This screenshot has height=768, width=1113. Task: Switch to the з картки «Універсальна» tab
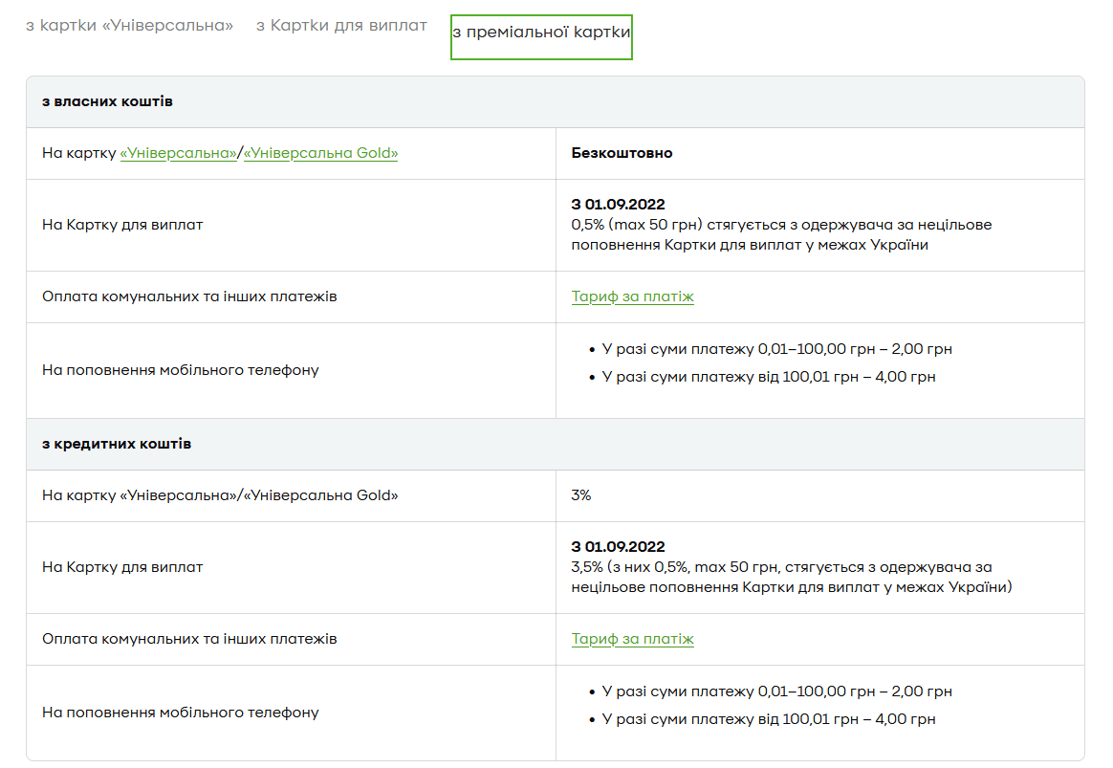[x=129, y=26]
